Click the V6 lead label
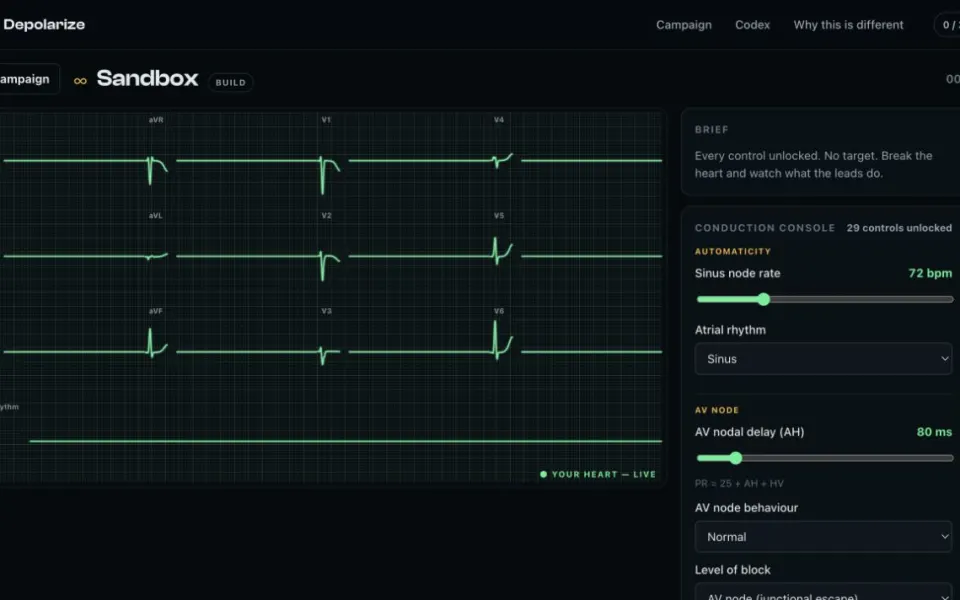Viewport: 960px width, 600px height. point(499,311)
